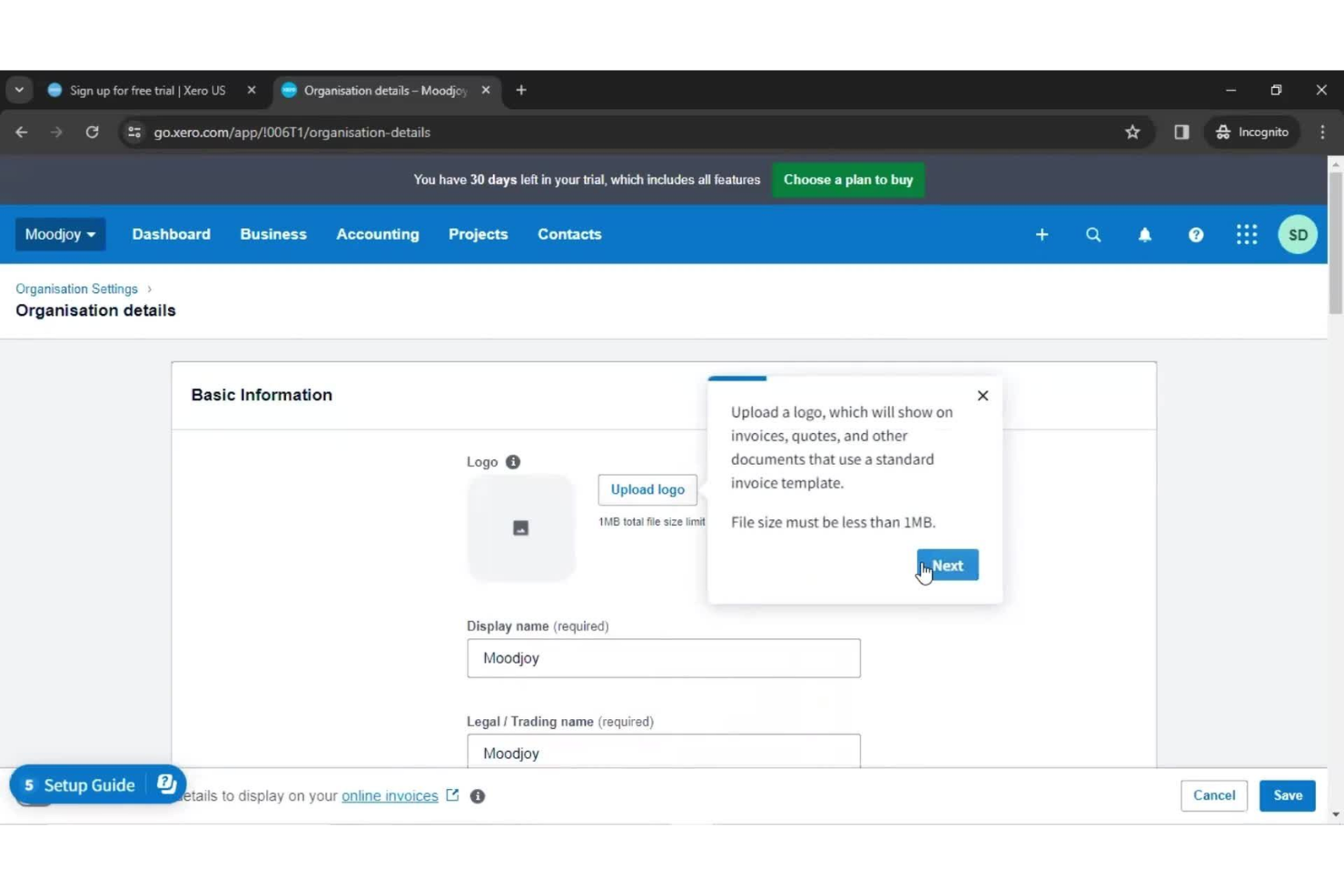The image size is (1344, 896).
Task: Click the Setup Guide chat icon
Action: [166, 784]
